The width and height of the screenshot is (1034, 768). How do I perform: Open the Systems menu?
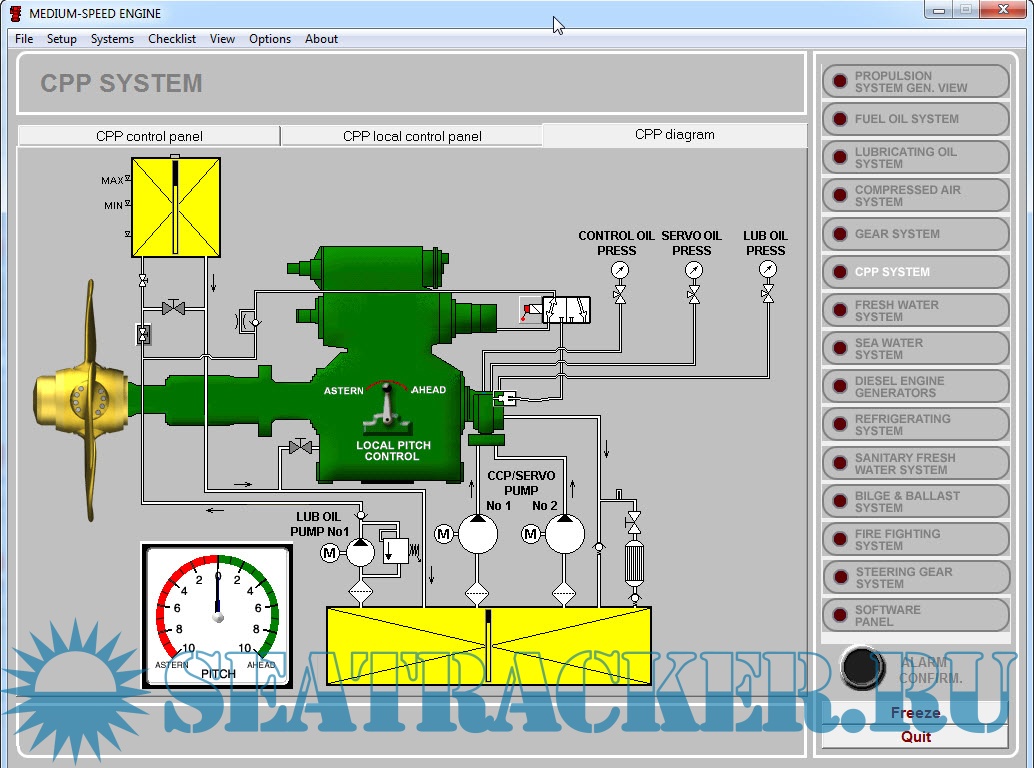[112, 39]
